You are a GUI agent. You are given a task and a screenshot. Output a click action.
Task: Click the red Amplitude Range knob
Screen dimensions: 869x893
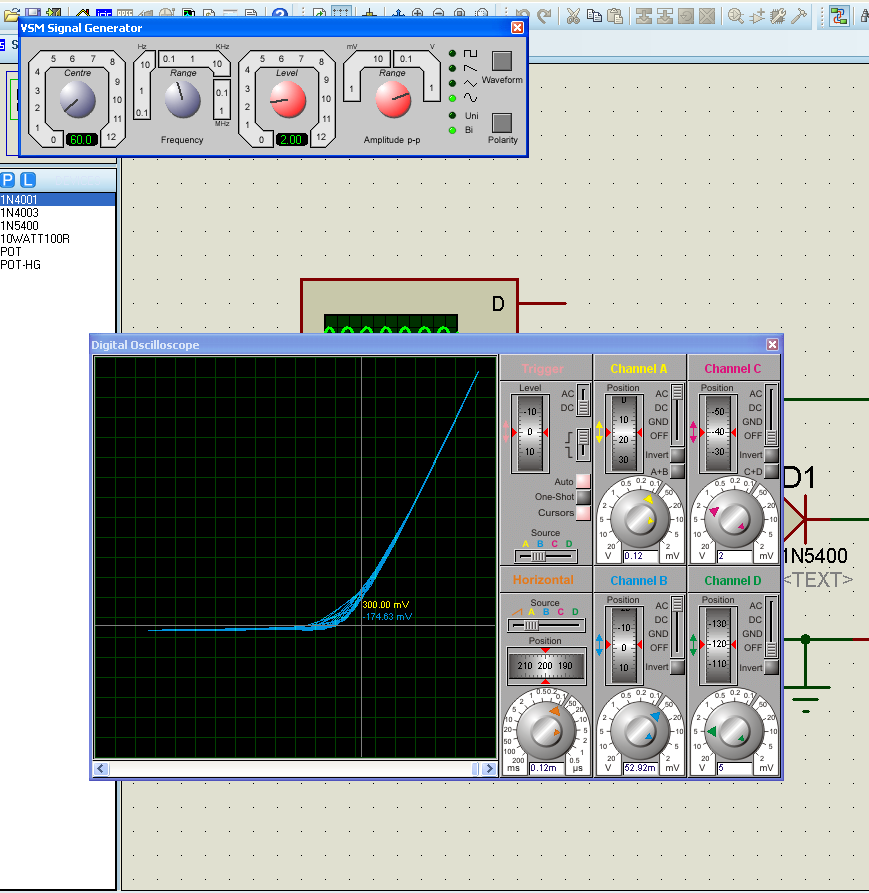(x=393, y=100)
